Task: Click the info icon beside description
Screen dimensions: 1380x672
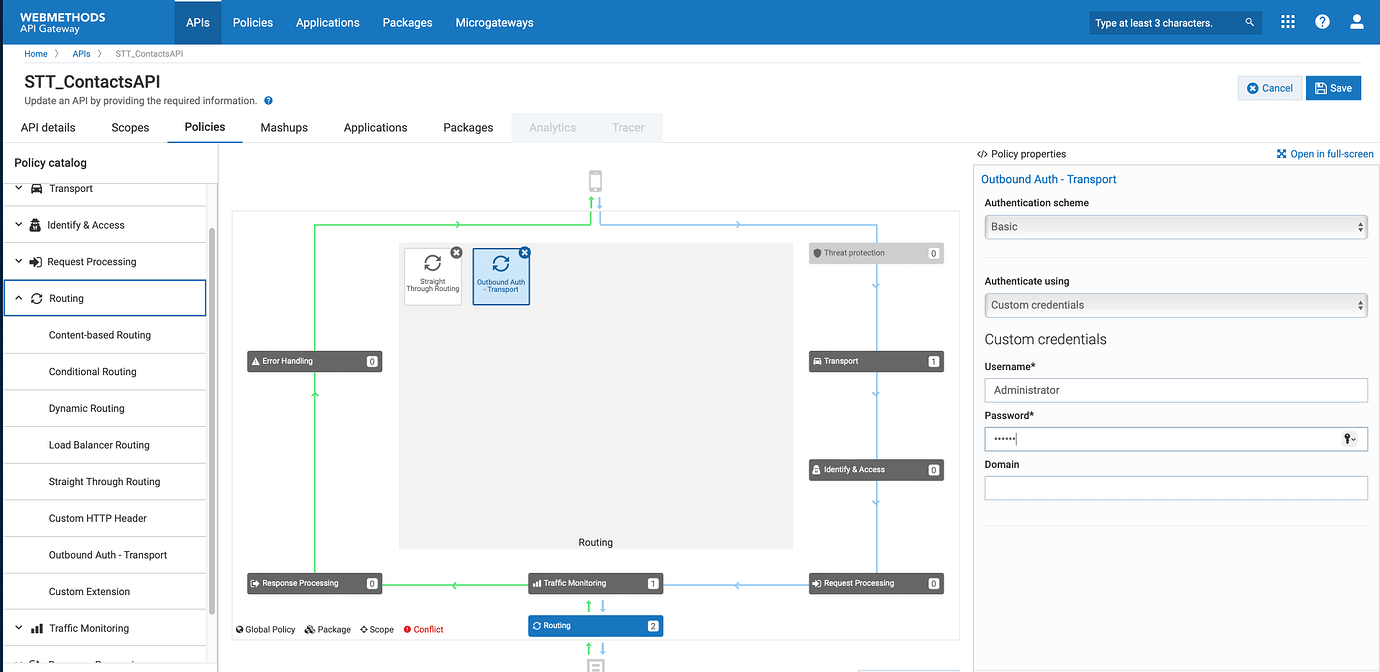Action: click(x=268, y=101)
